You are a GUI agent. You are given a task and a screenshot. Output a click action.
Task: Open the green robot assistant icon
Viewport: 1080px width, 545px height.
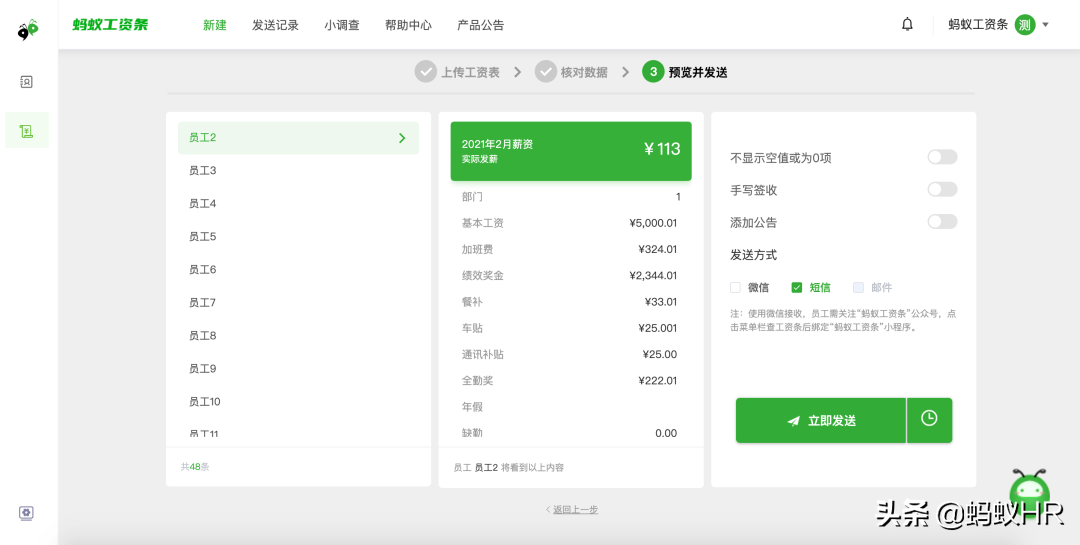coord(1030,490)
